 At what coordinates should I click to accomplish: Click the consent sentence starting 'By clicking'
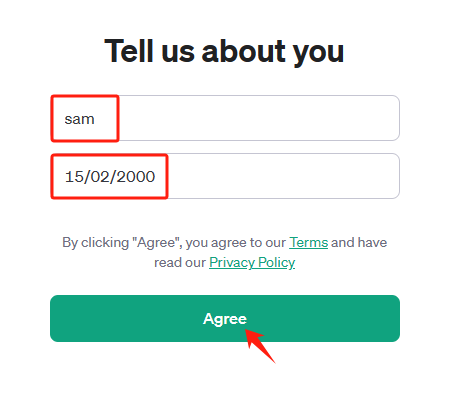(225, 252)
